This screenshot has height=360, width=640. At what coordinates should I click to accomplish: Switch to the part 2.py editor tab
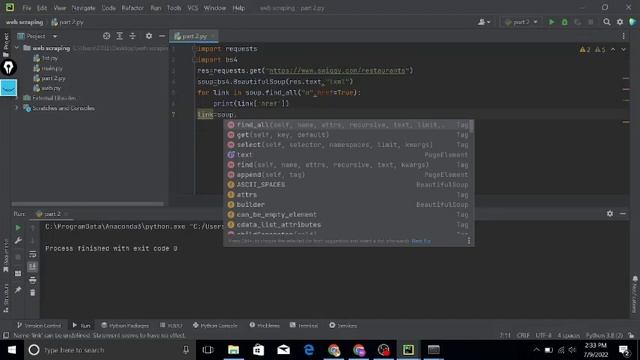click(194, 36)
